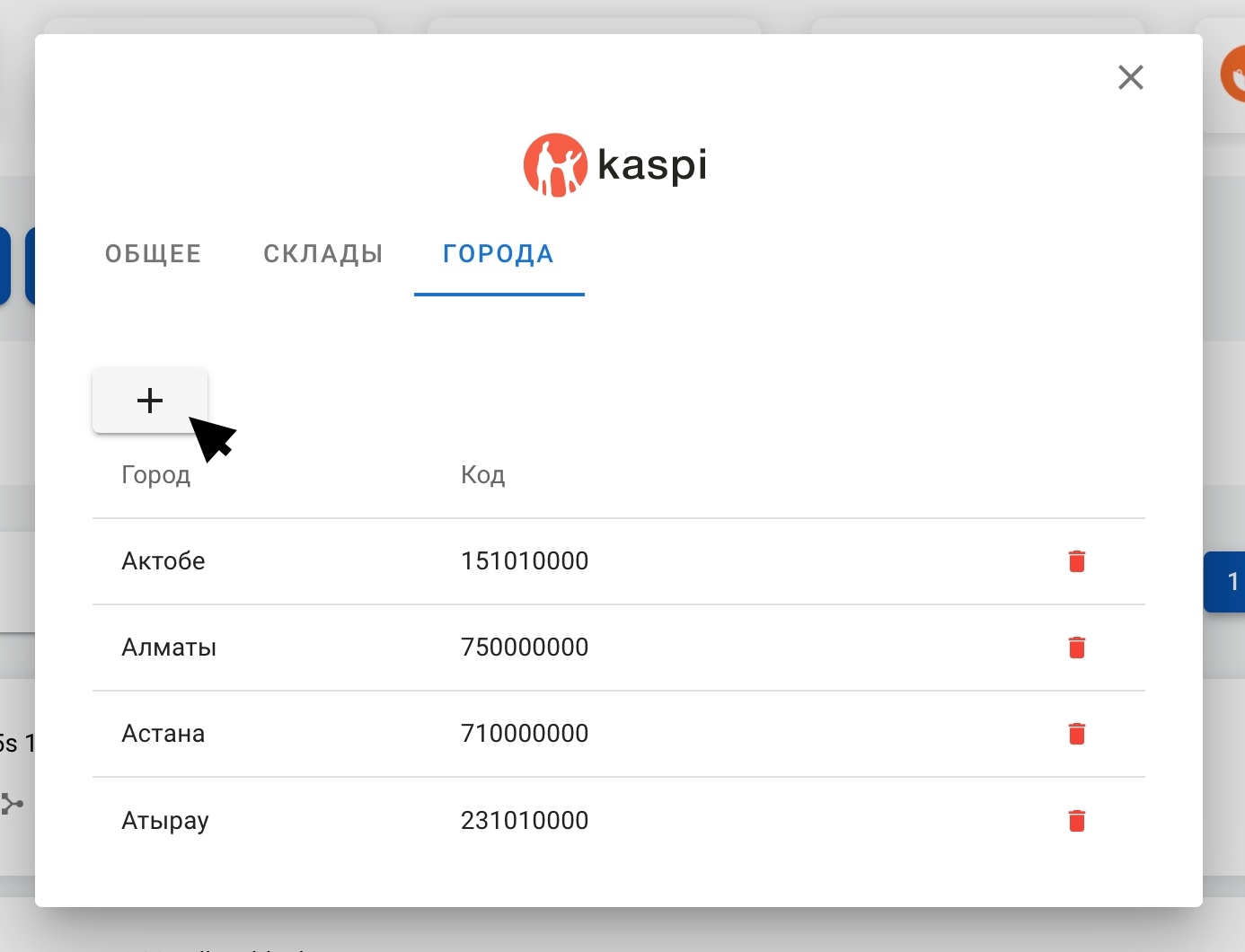Switch to the ОБЩЕЕ tab
Screen dimensions: 1245x952
154,254
